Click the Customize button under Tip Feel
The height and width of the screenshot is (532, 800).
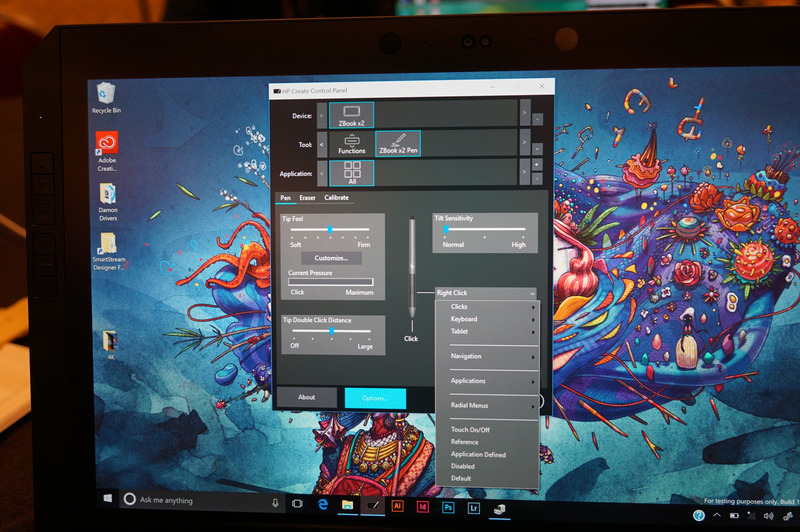pyautogui.click(x=331, y=258)
